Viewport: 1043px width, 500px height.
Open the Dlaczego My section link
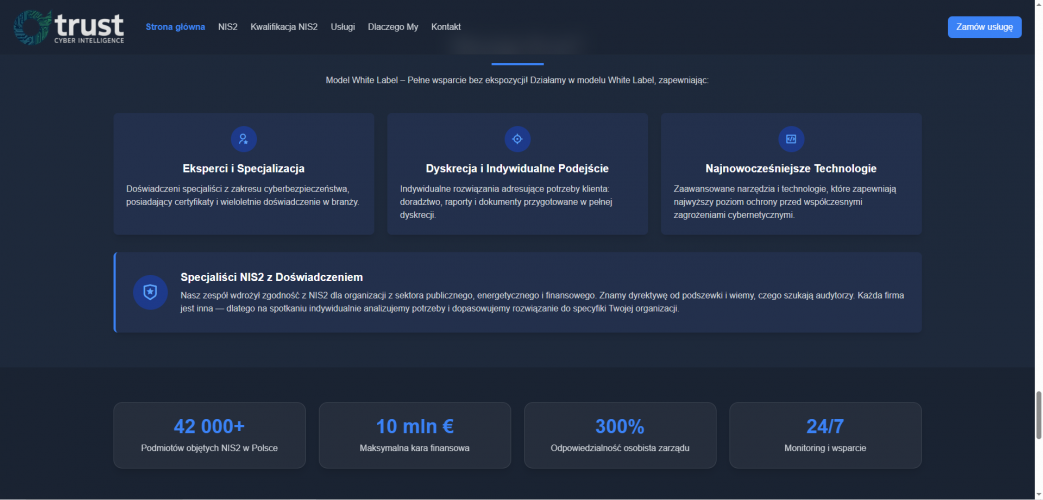tap(393, 27)
